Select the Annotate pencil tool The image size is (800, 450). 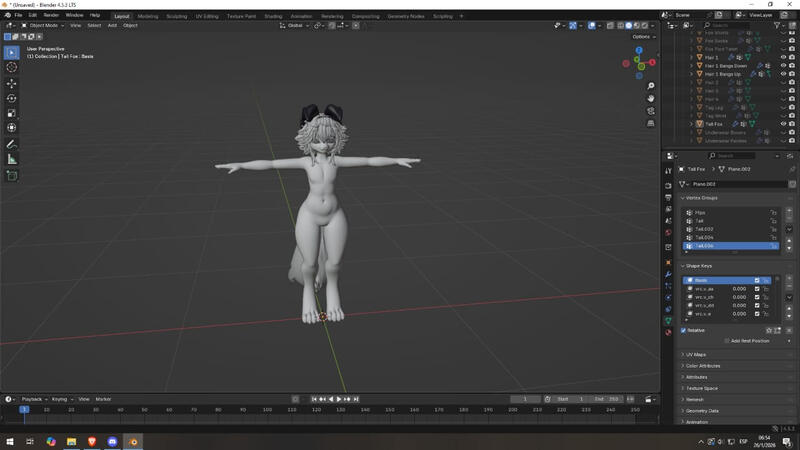point(11,145)
